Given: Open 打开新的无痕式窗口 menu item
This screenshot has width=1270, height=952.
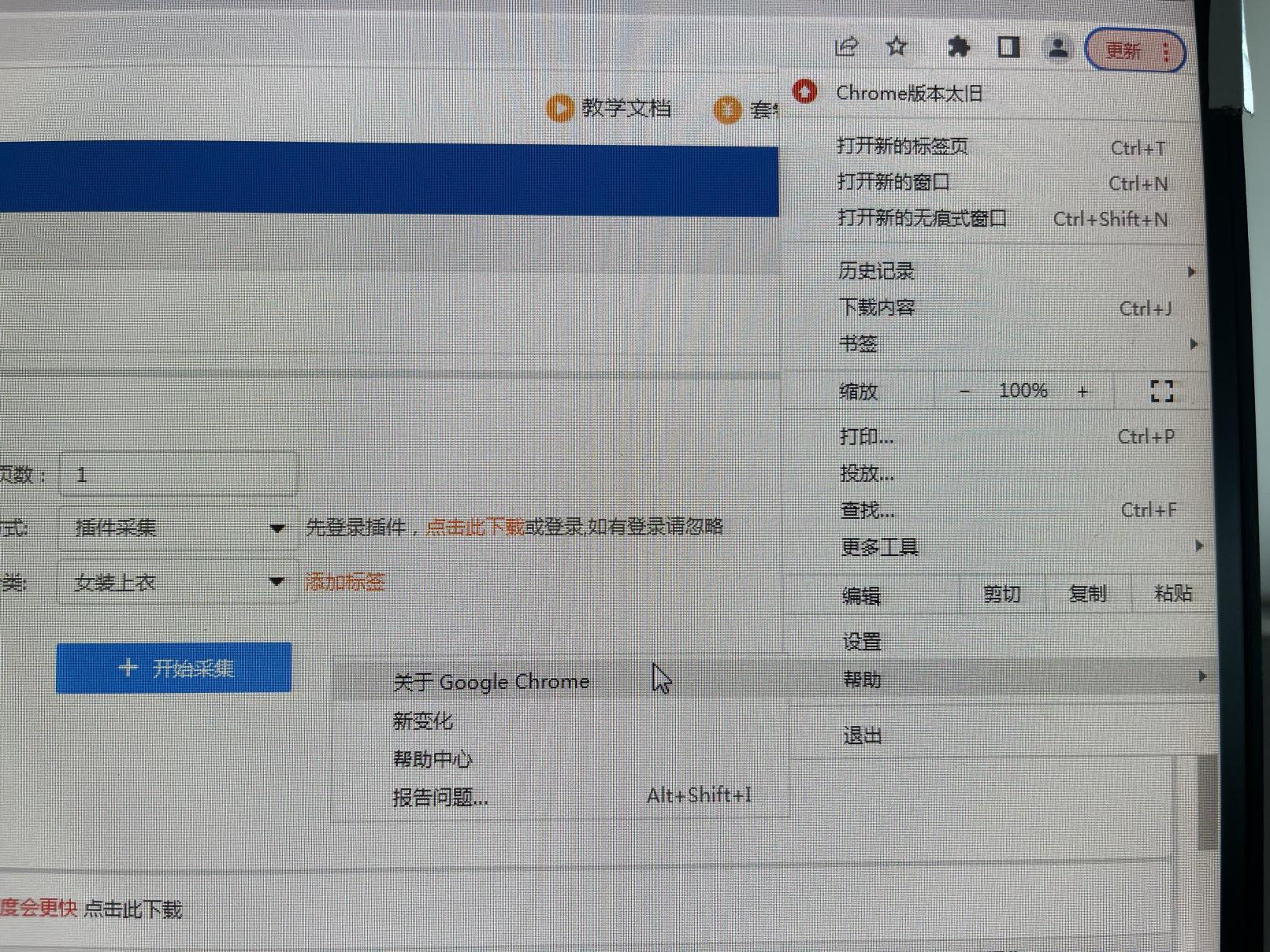Looking at the screenshot, I should [x=1001, y=218].
